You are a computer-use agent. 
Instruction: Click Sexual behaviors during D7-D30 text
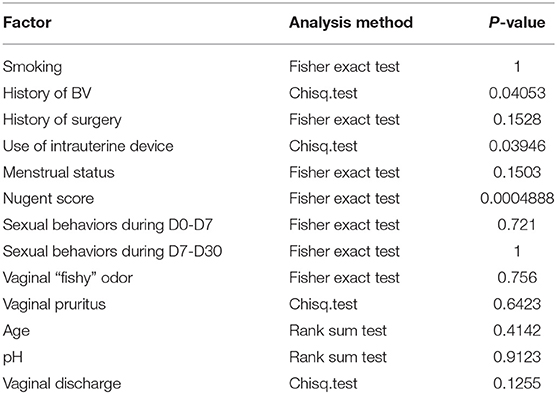tap(113, 251)
